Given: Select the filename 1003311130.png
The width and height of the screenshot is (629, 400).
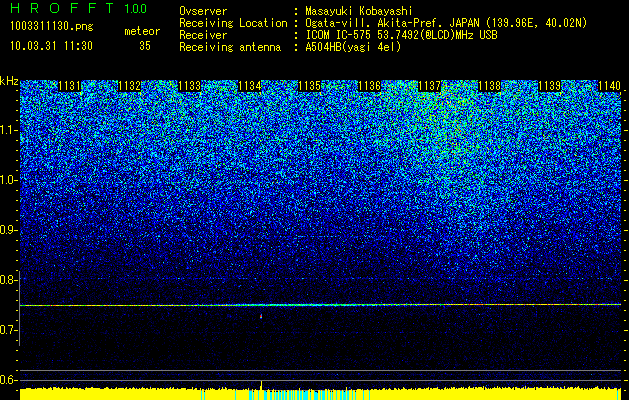Looking at the screenshot, I should coord(52,26).
